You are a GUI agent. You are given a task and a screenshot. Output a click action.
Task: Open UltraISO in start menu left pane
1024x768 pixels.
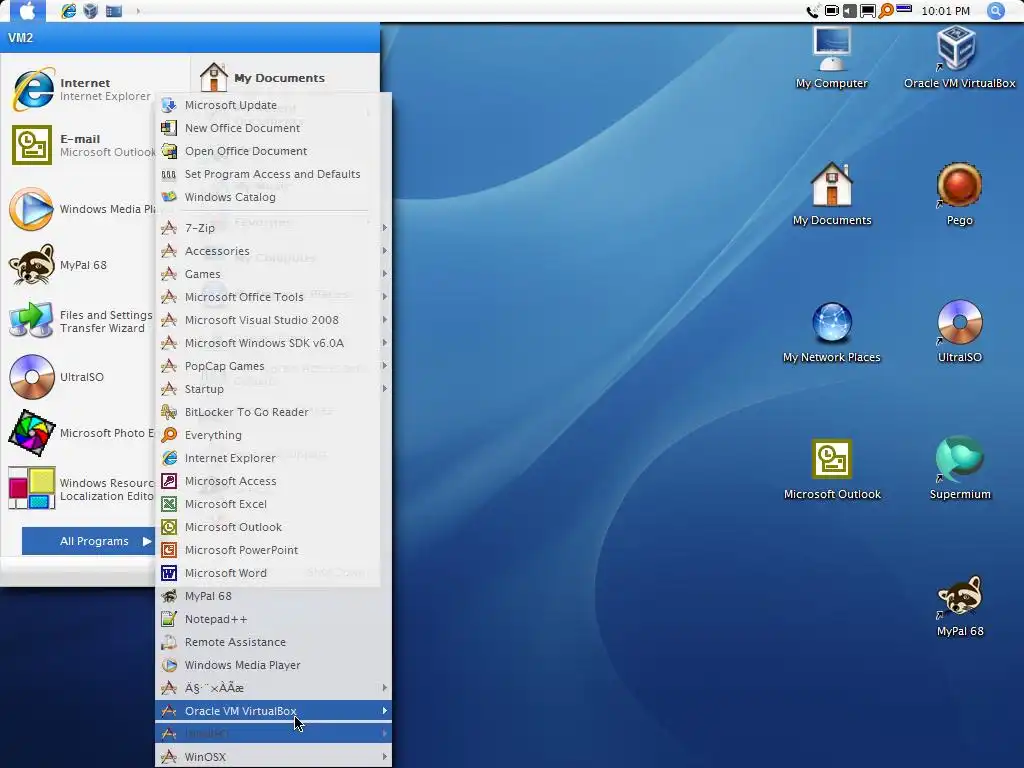coord(82,377)
